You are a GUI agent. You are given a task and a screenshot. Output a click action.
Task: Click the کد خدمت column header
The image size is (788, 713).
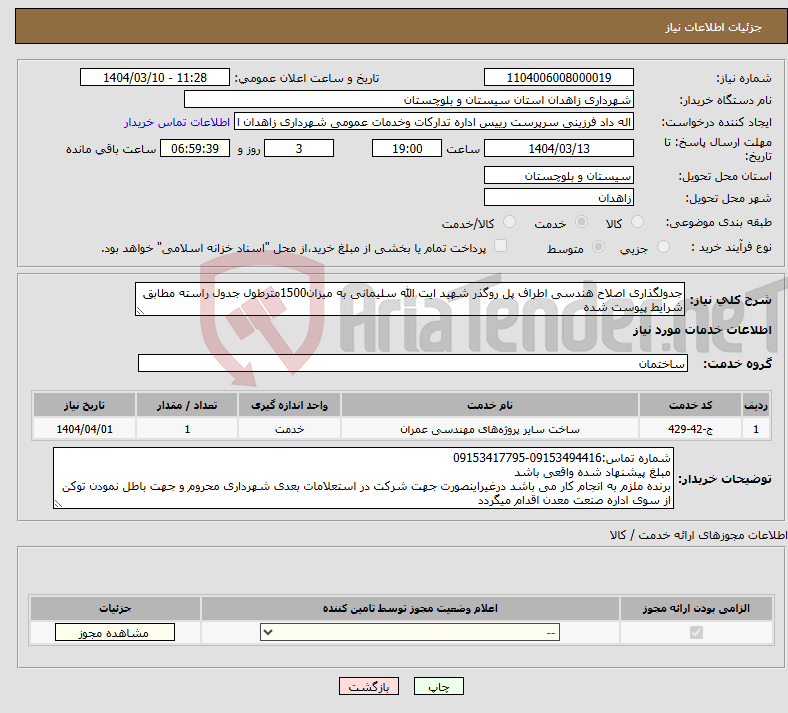[x=691, y=405]
